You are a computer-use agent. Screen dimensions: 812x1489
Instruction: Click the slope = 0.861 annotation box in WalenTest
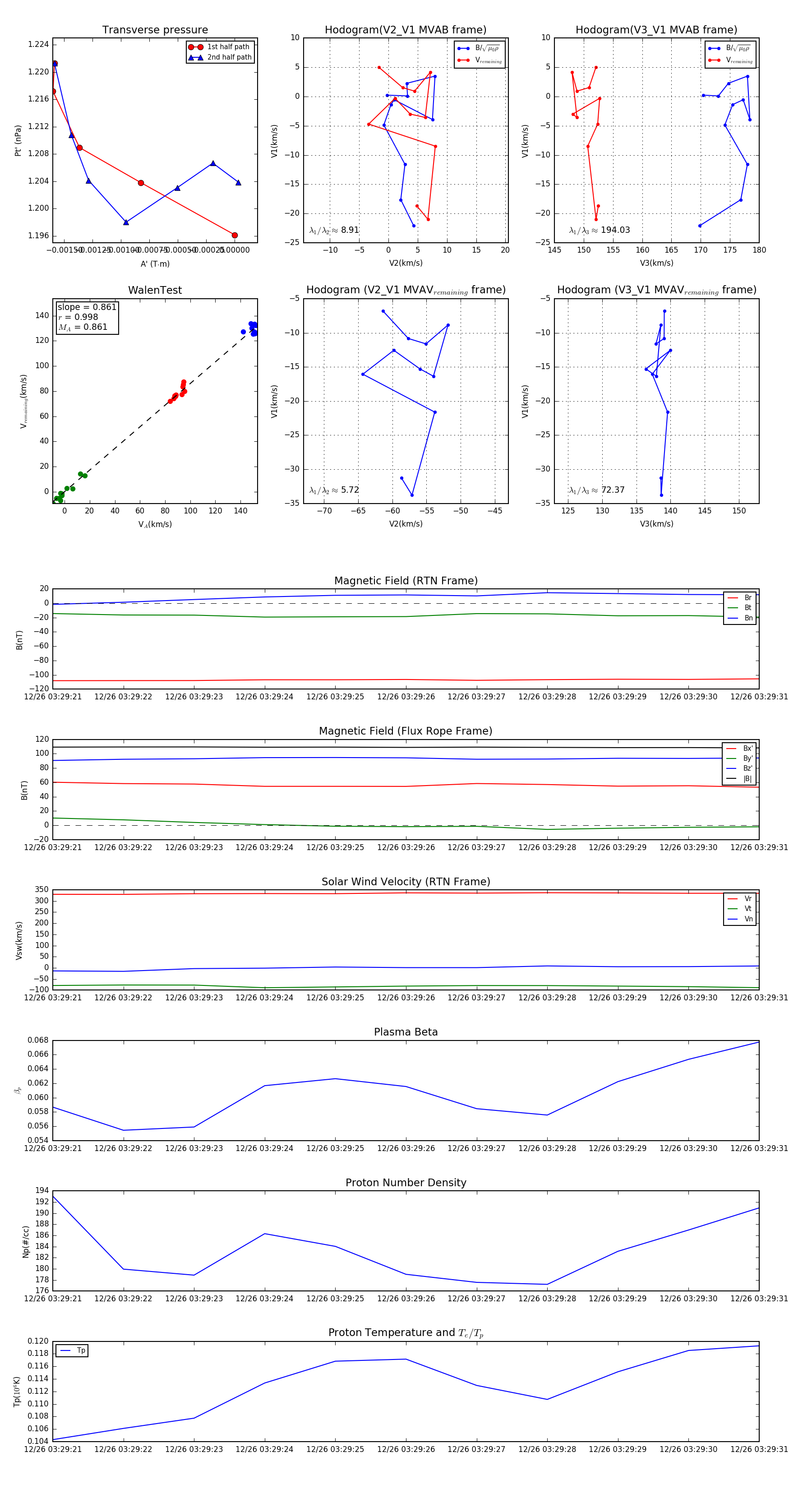point(87,317)
